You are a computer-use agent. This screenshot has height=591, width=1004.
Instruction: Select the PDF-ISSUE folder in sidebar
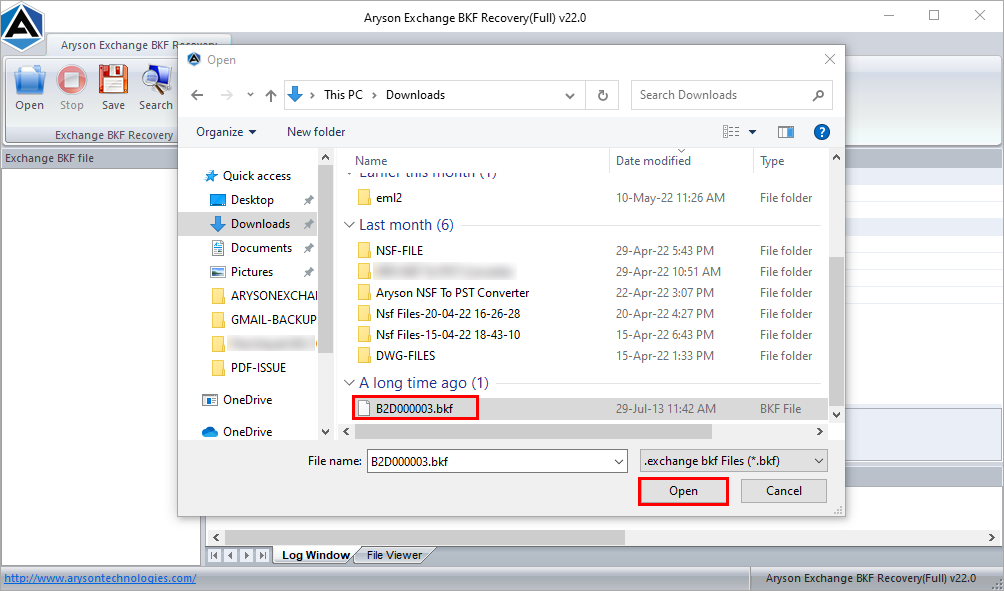click(x=248, y=368)
